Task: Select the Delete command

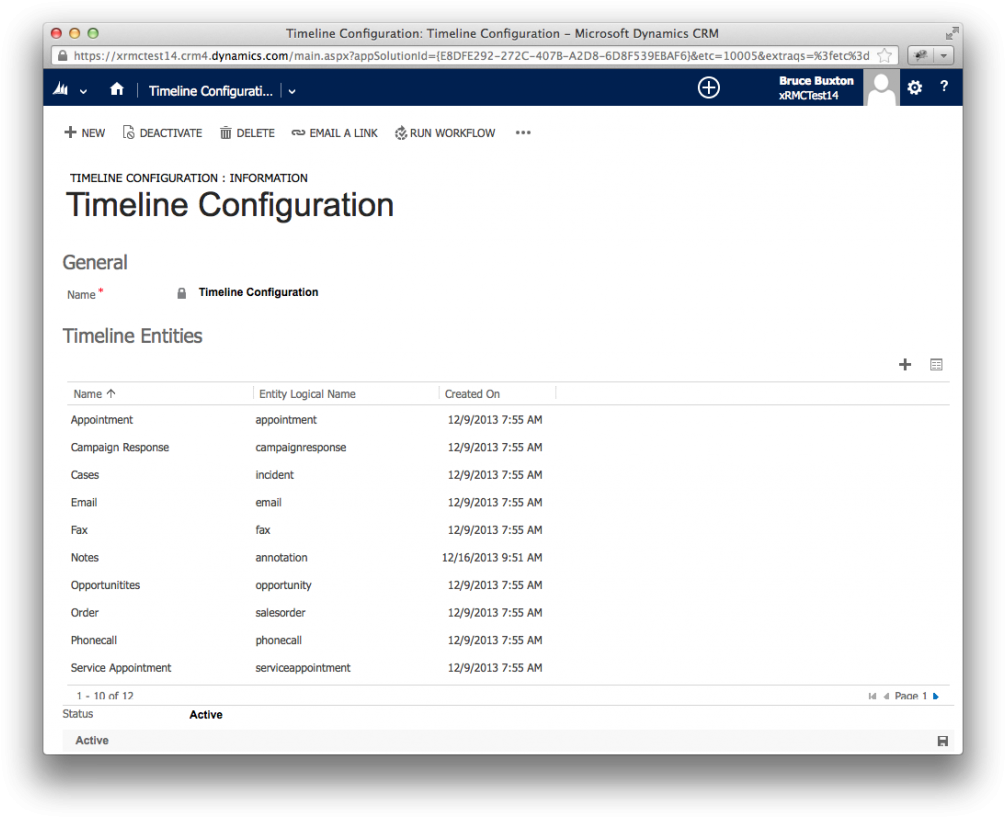Action: pyautogui.click(x=247, y=132)
